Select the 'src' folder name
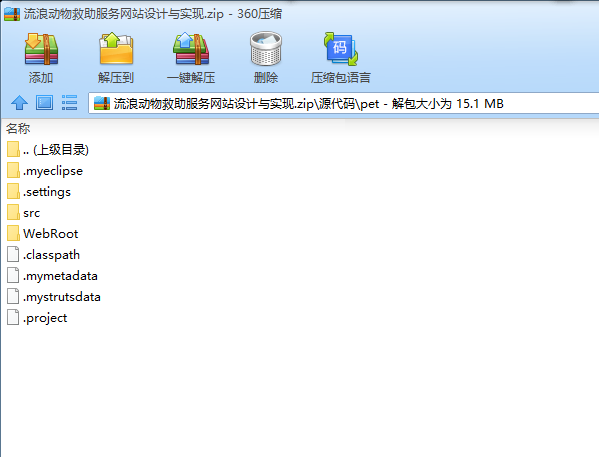Viewport: 599px width, 457px height. (x=32, y=213)
